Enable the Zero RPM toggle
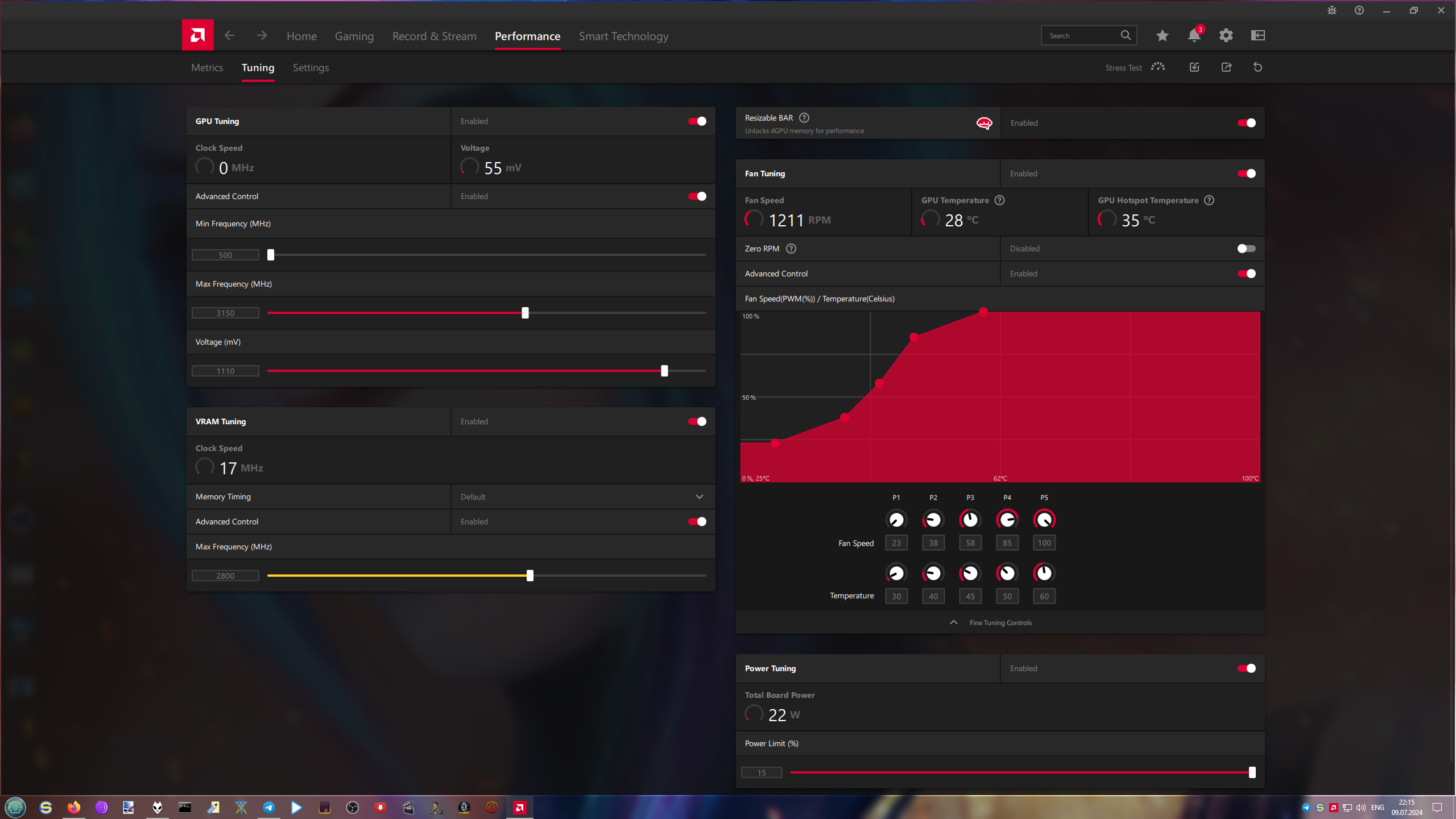 coord(1246,249)
